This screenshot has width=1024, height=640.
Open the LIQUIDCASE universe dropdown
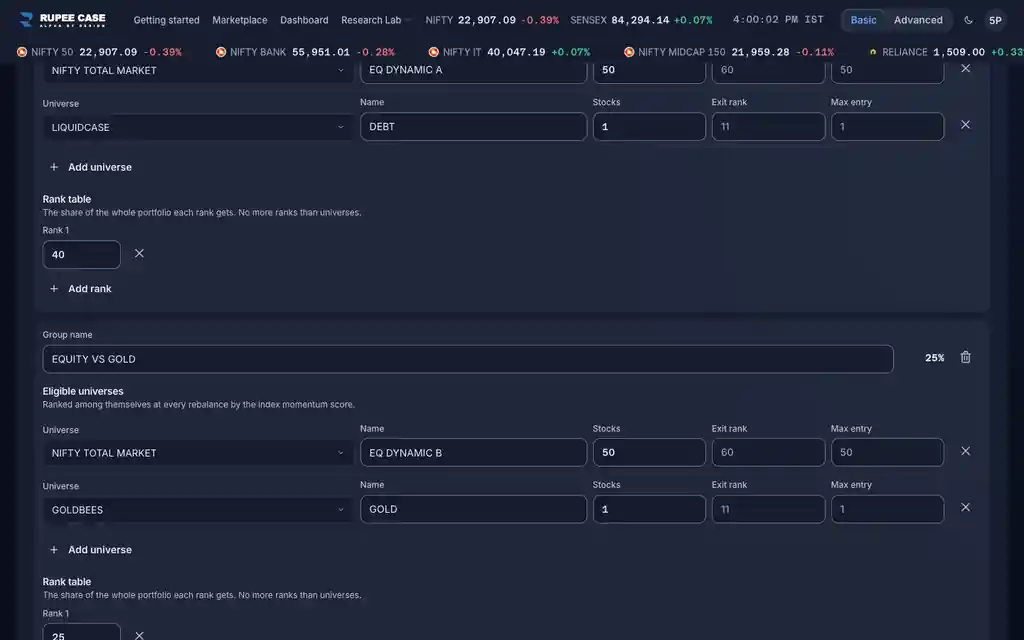pos(197,127)
